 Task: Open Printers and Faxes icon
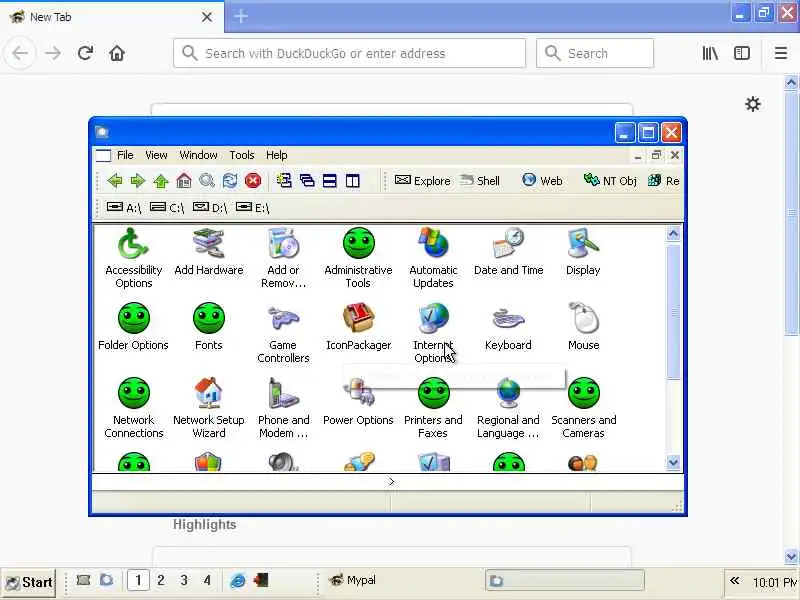click(433, 408)
